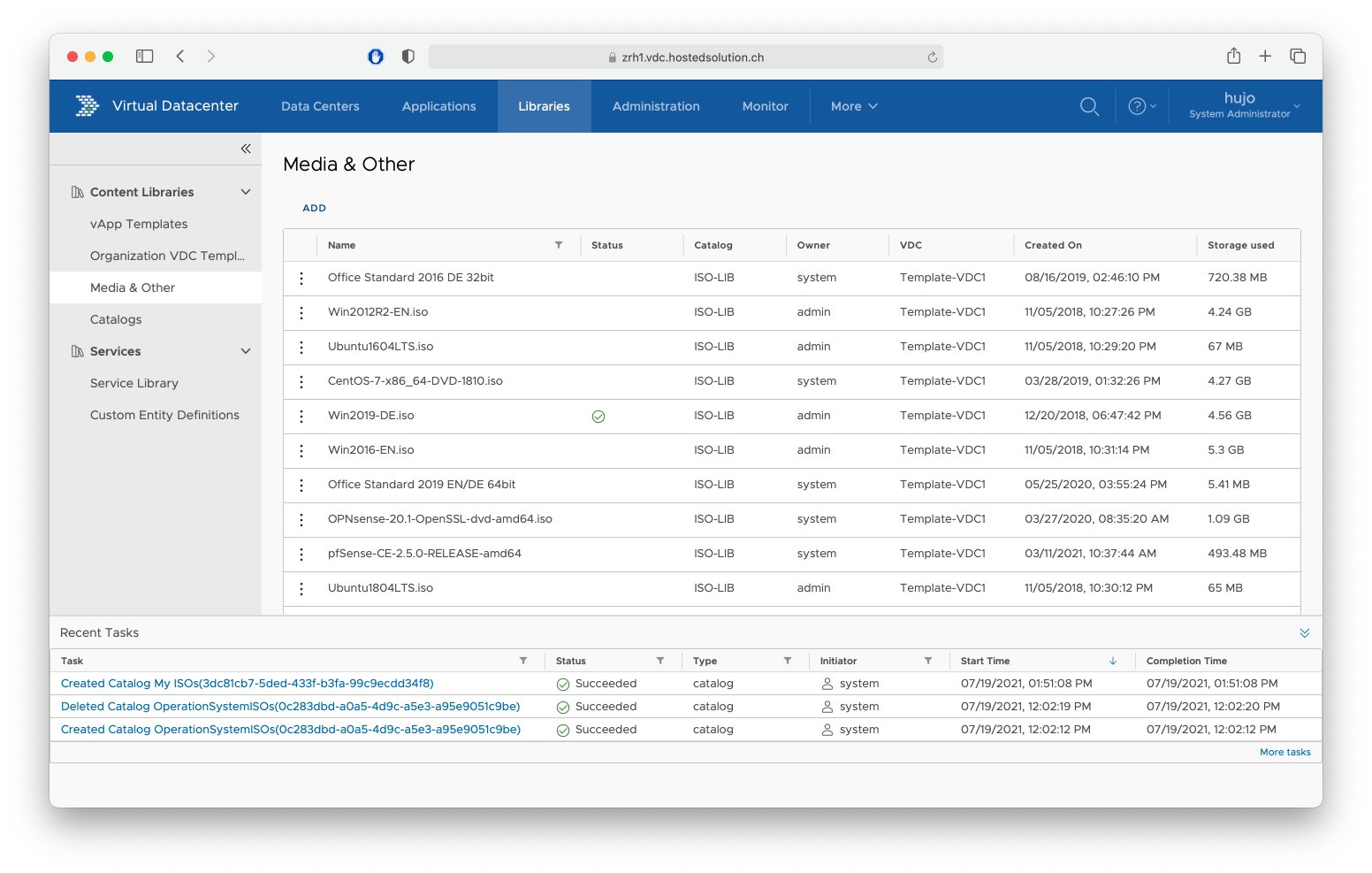The image size is (1372, 873).
Task: Open actions menu for Office Standard 2019 EN/DE 64bit
Action: 301,485
